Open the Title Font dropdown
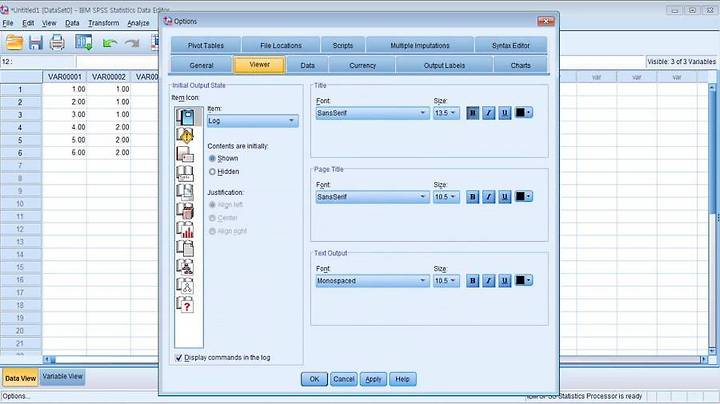 pyautogui.click(x=372, y=113)
